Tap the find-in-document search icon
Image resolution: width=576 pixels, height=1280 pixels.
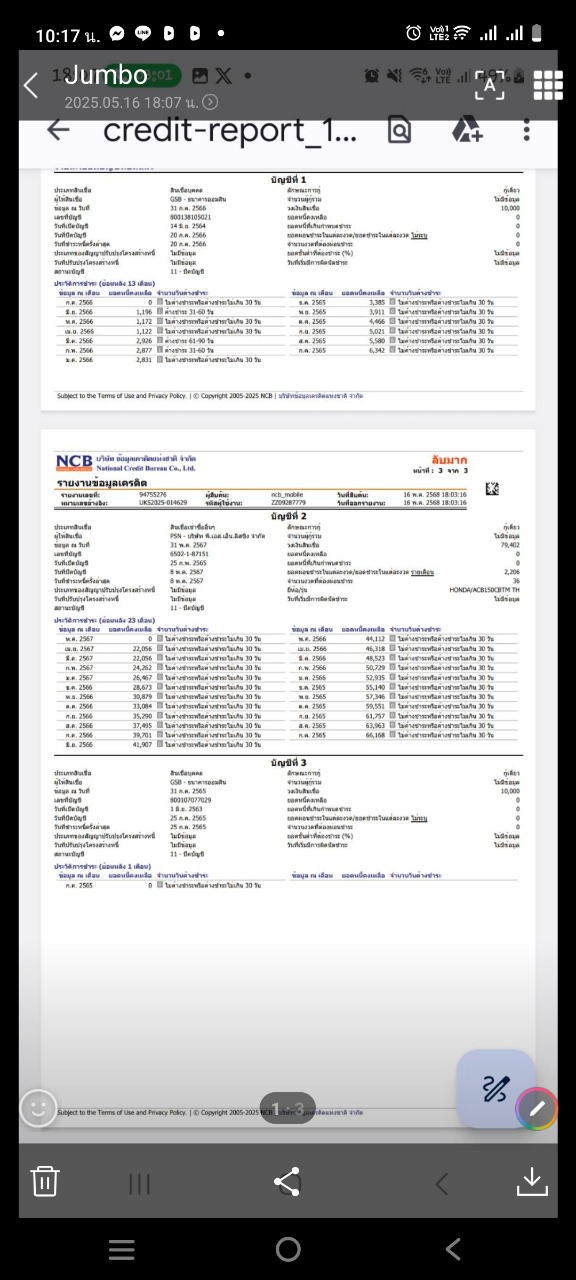[399, 130]
